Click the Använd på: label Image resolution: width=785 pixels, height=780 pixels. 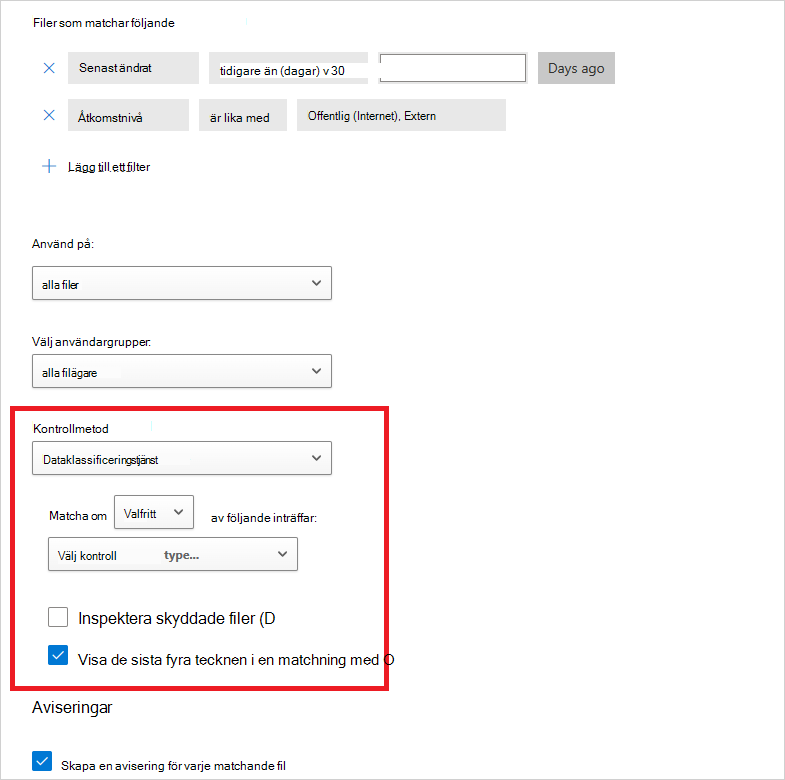[63, 244]
